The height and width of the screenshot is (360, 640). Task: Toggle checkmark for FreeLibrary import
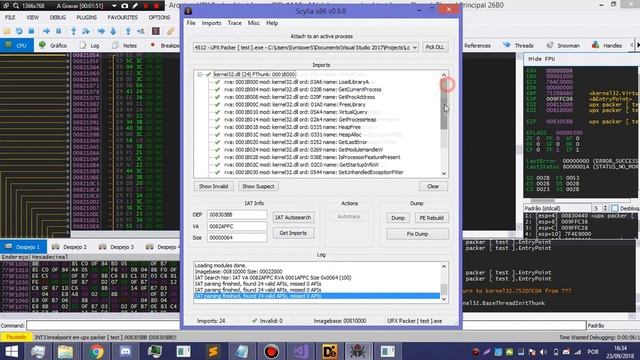point(218,104)
